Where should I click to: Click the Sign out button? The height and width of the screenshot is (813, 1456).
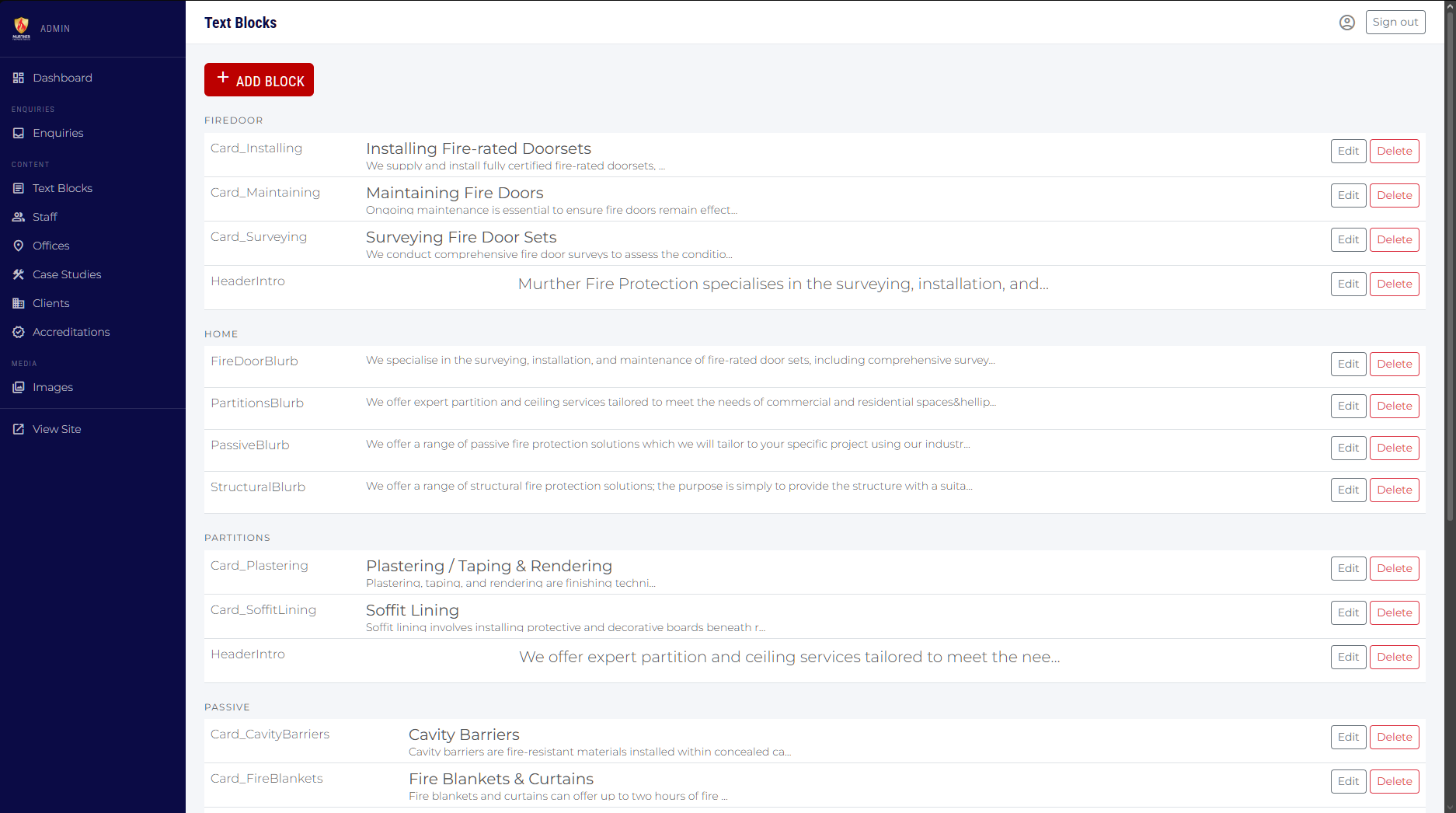click(1395, 22)
